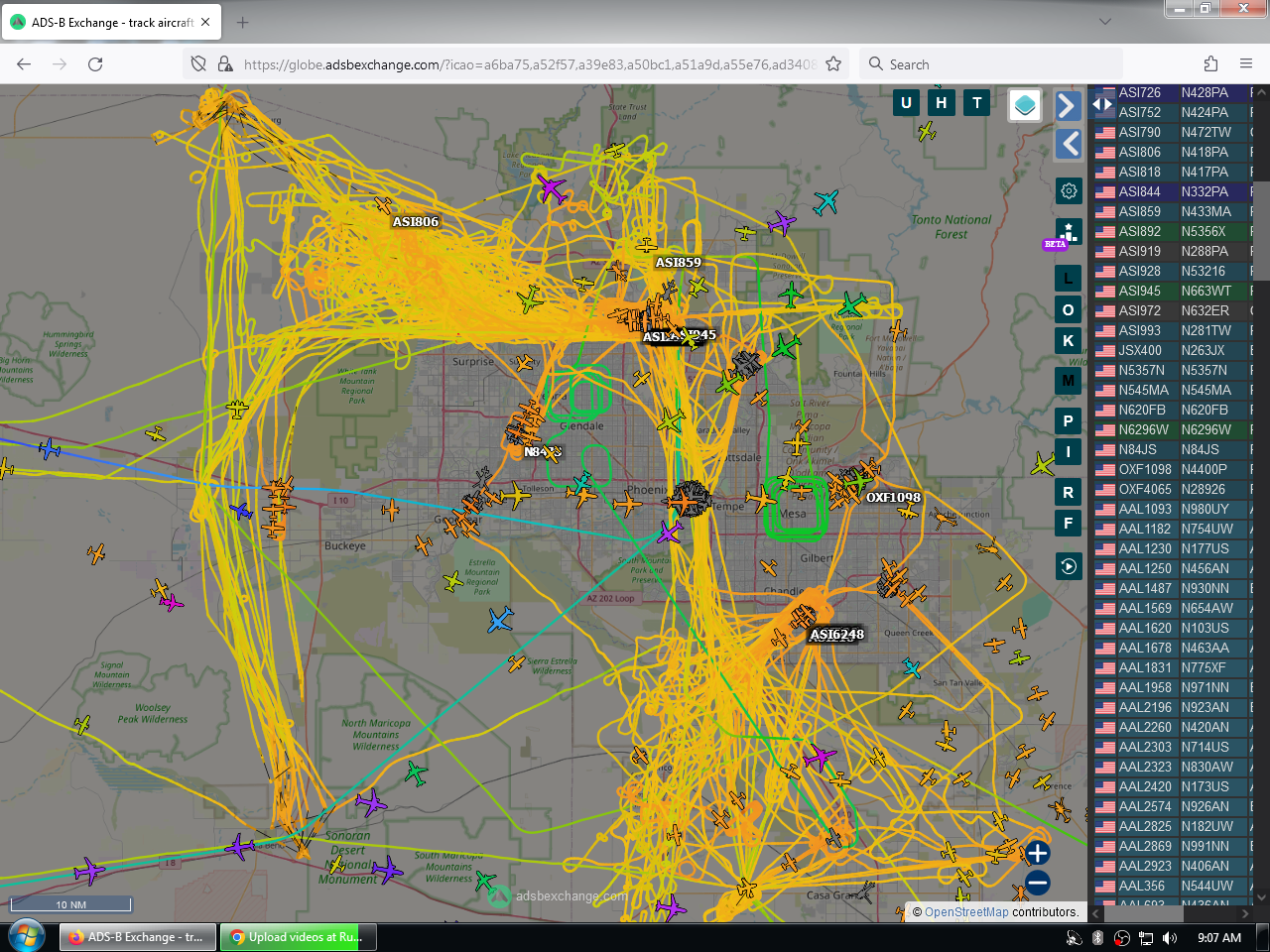Image resolution: width=1270 pixels, height=952 pixels.
Task: Select ASI844 row in aircraft list
Action: (x=1174, y=191)
